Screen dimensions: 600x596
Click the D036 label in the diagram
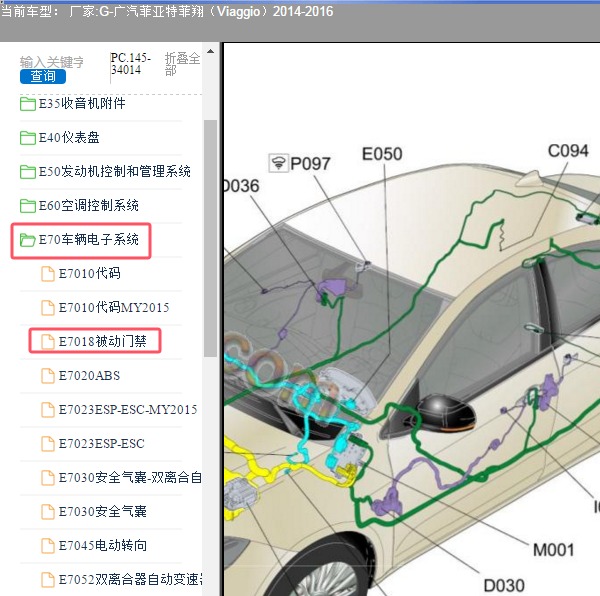(241, 186)
